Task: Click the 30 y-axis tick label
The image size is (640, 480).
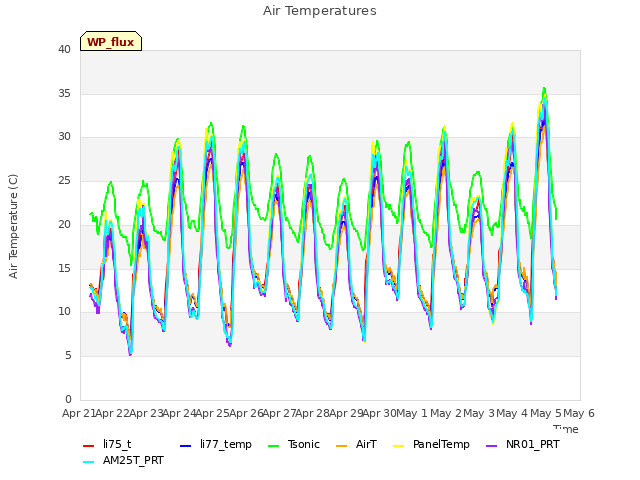Action: (x=64, y=137)
